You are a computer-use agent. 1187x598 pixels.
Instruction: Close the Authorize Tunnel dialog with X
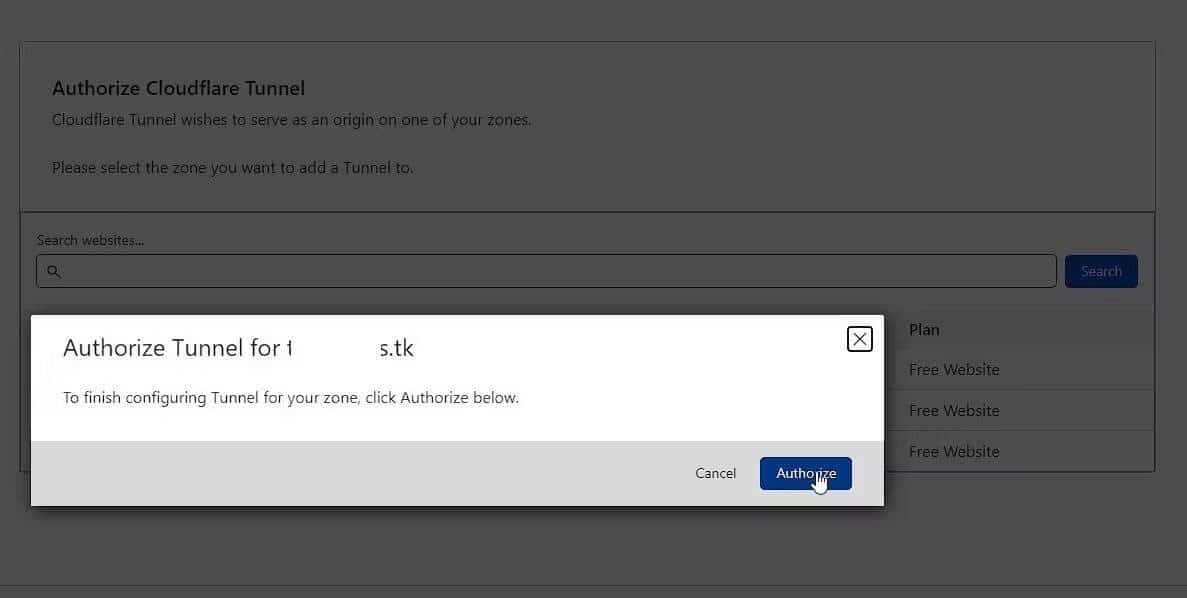[x=859, y=339]
